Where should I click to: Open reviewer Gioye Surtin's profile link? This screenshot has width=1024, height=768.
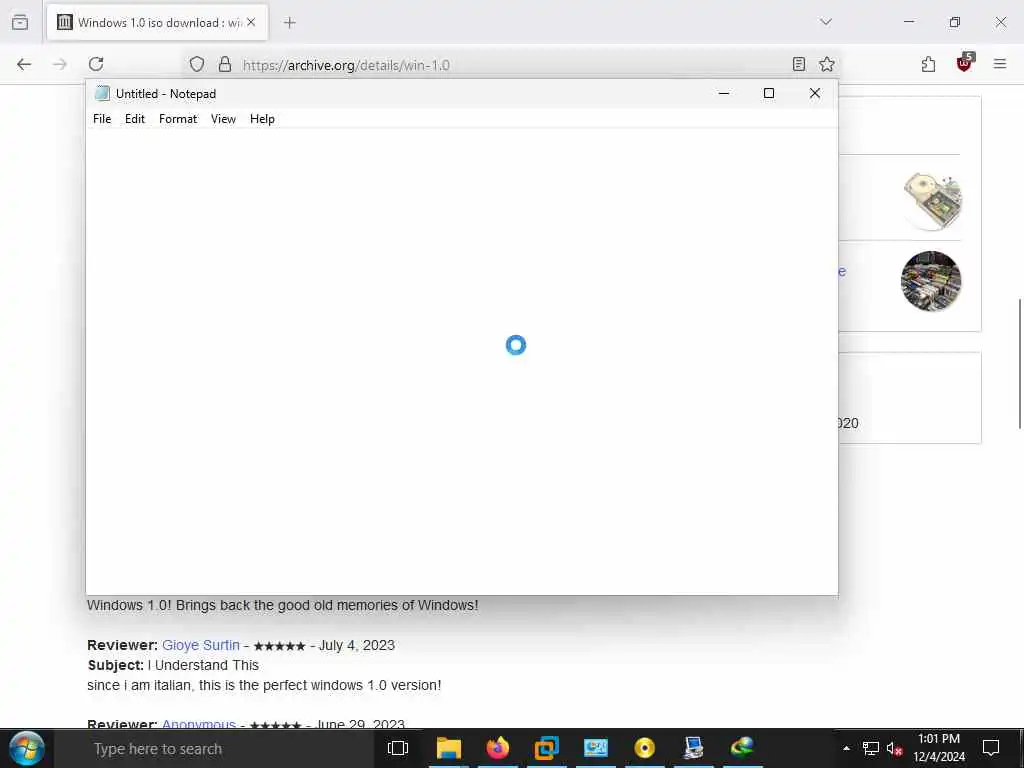click(x=200, y=645)
